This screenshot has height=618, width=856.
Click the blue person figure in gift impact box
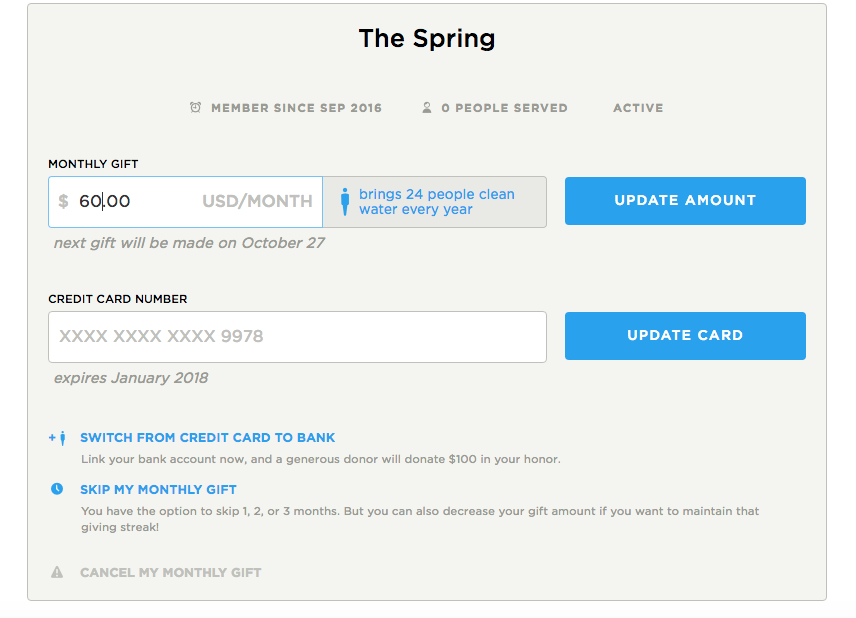(345, 202)
